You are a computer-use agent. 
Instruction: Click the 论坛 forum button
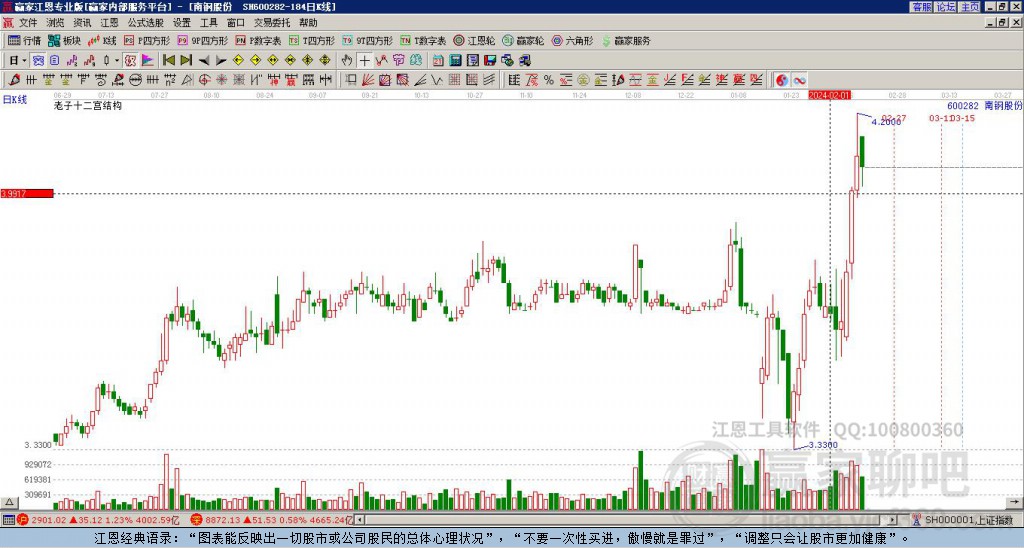(945, 7)
